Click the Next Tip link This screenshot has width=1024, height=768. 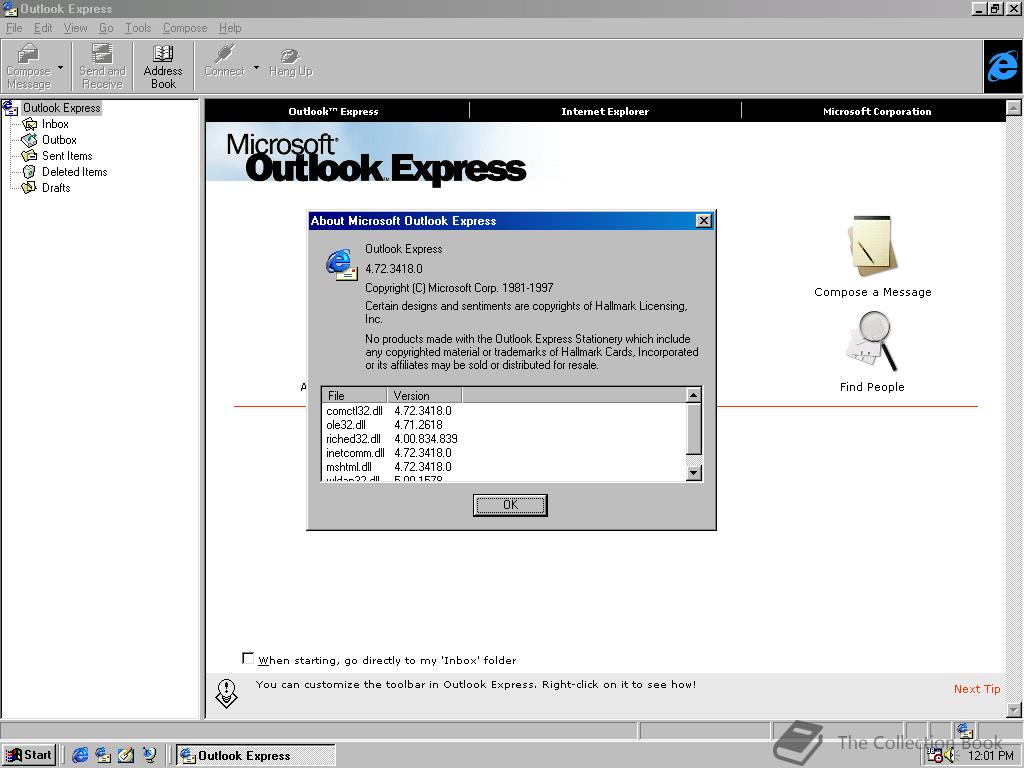[x=976, y=689]
